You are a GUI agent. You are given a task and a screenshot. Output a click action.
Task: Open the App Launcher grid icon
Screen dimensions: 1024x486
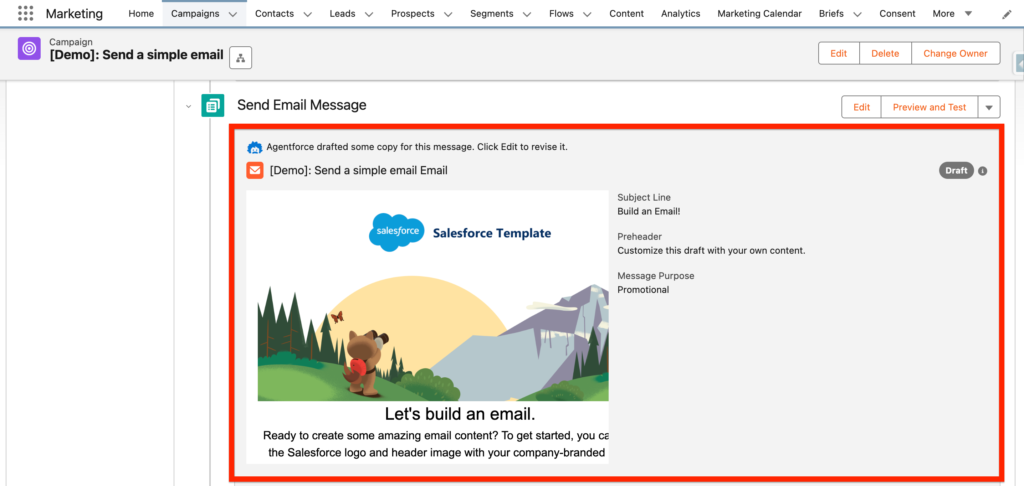pyautogui.click(x=25, y=14)
